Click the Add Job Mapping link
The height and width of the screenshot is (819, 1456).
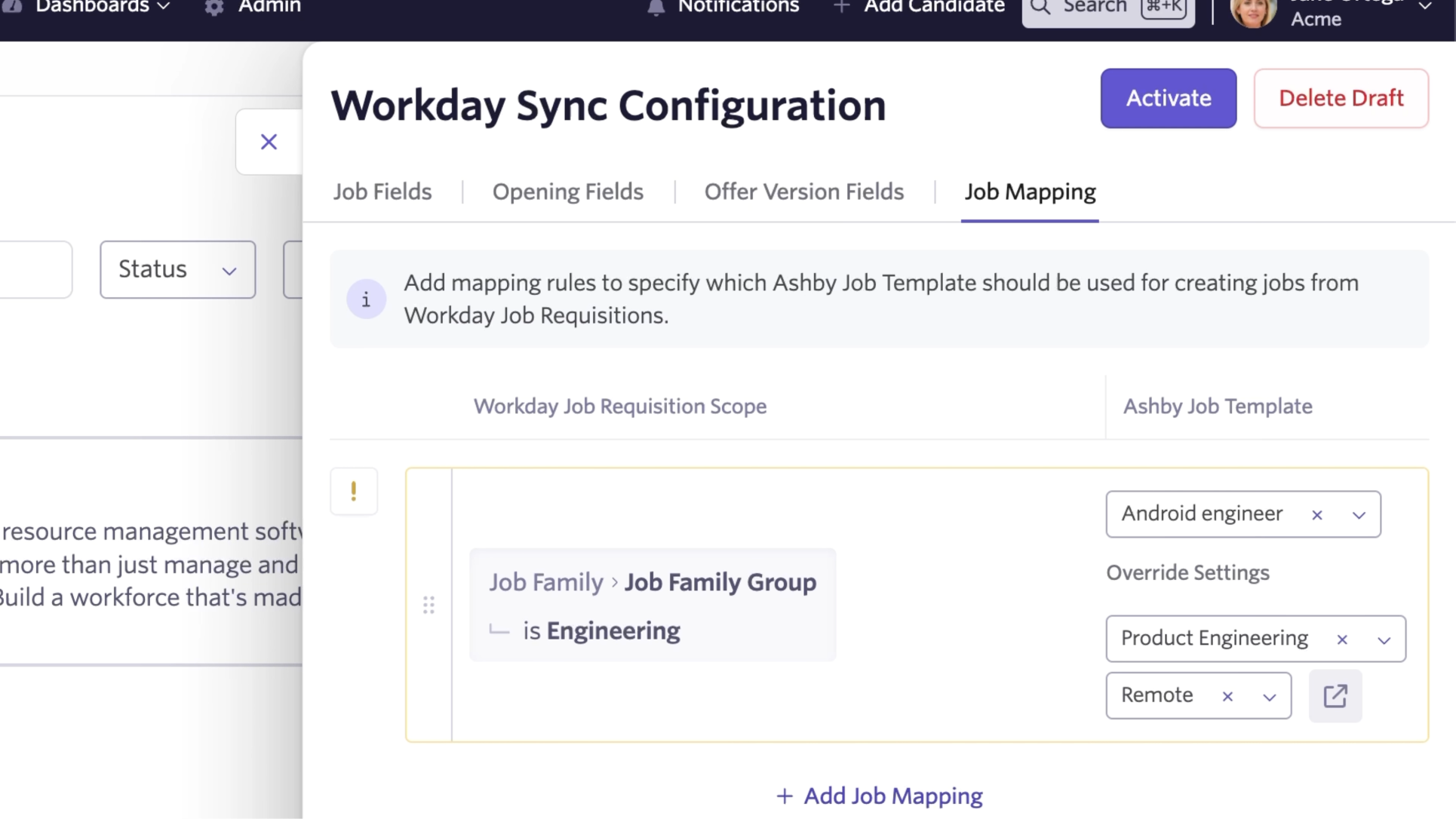(879, 796)
